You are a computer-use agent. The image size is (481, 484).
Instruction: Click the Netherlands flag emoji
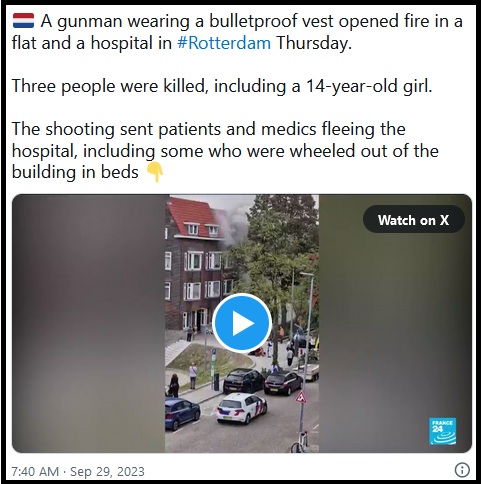pos(23,21)
